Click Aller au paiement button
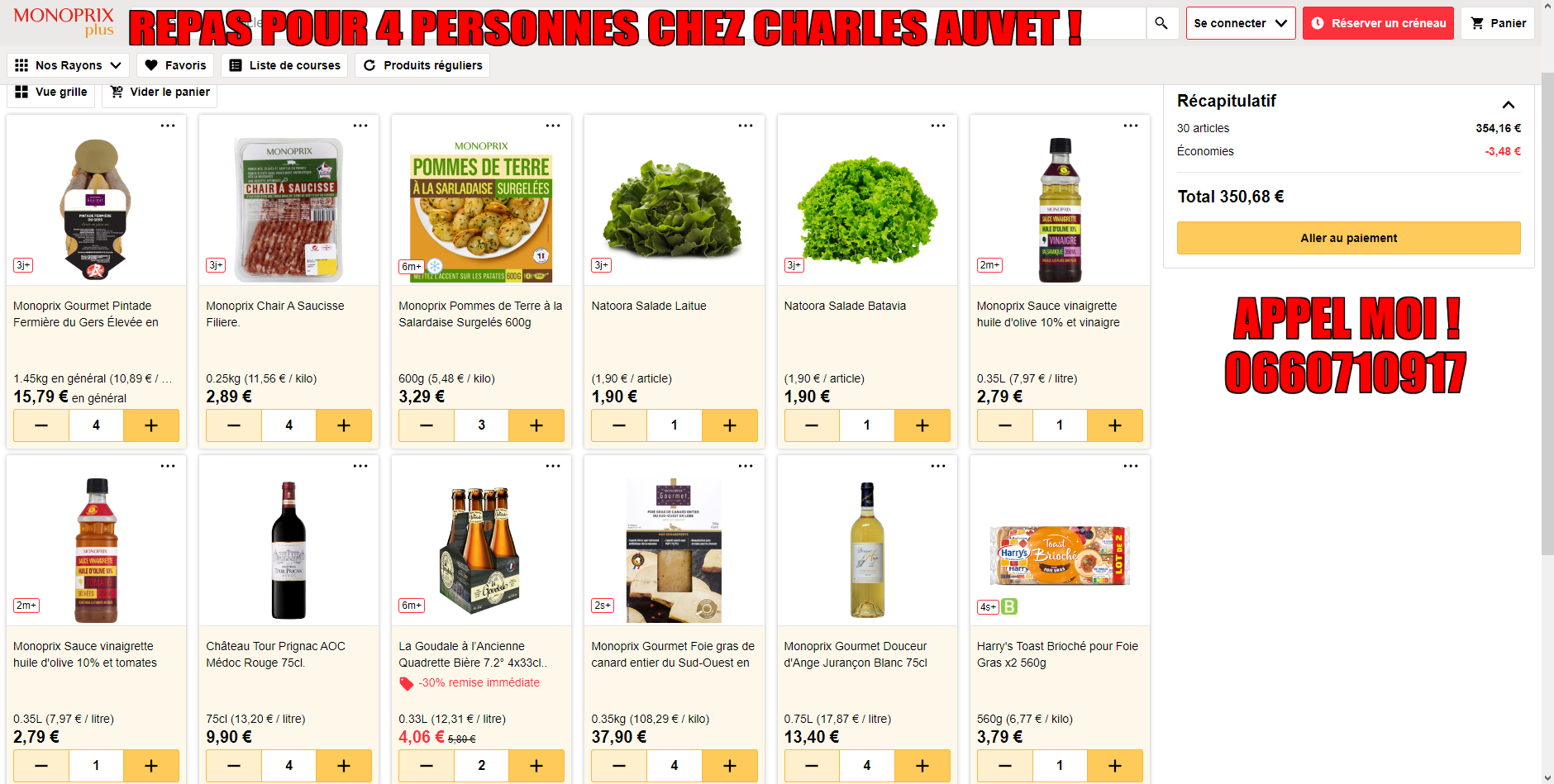1554x784 pixels. click(x=1349, y=238)
